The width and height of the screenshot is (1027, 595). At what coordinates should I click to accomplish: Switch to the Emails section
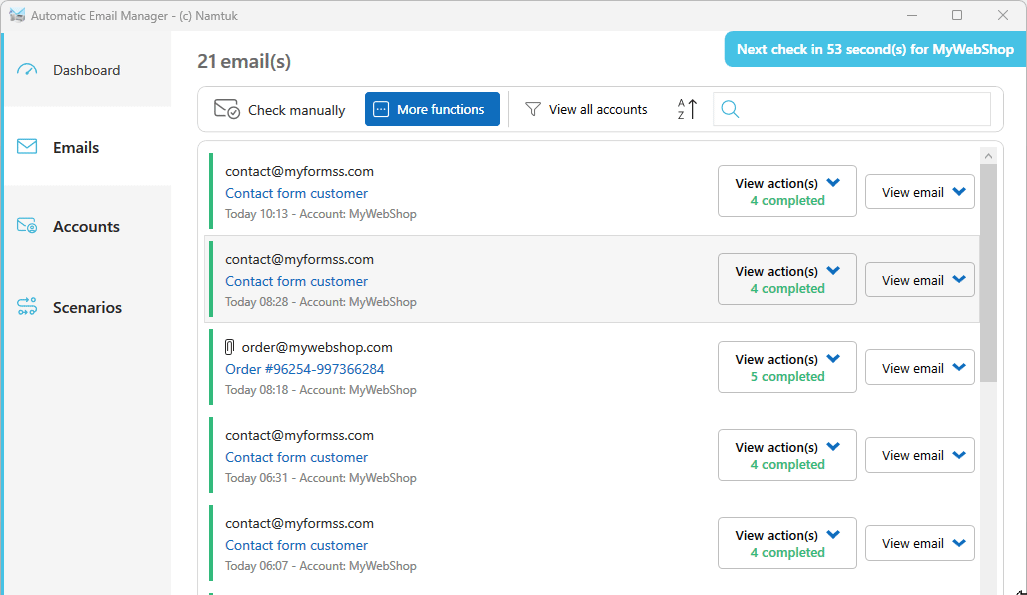87,147
